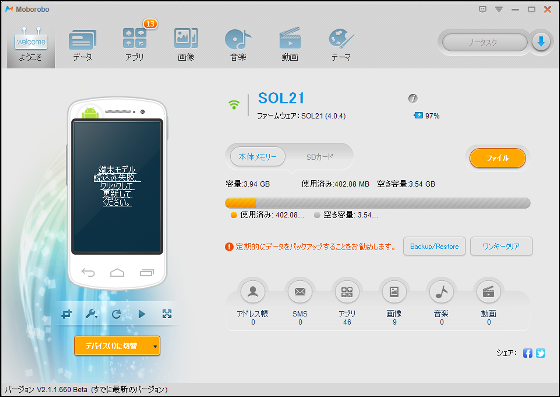Click the phone recent apps key
The height and width of the screenshot is (397, 560).
tap(146, 273)
